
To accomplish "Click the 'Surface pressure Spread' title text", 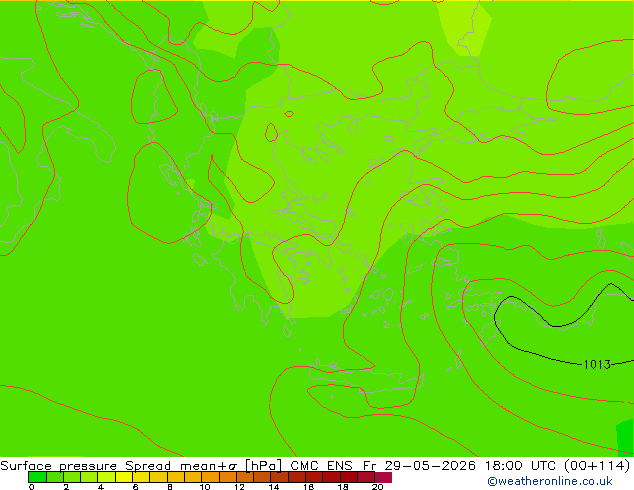I will point(85,466).
